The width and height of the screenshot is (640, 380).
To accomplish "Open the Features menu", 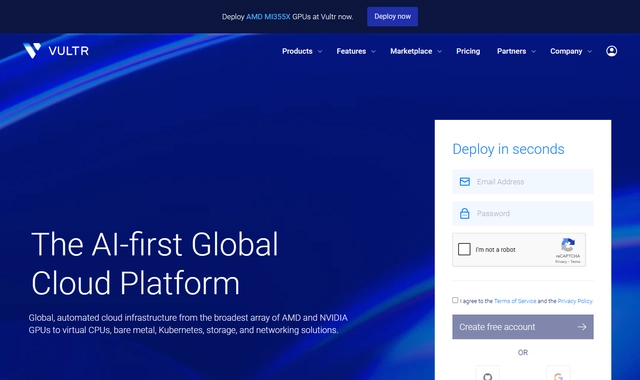I will pos(351,51).
